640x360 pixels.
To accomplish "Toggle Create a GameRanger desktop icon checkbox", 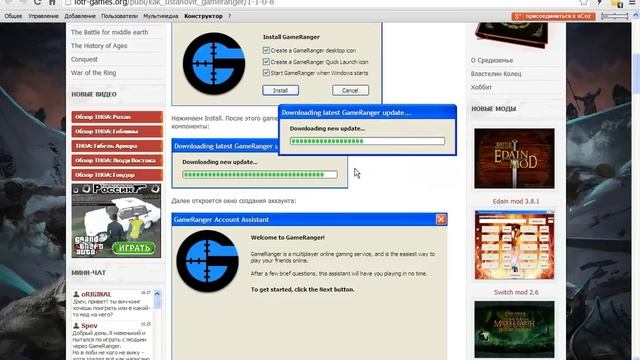I will pos(266,50).
